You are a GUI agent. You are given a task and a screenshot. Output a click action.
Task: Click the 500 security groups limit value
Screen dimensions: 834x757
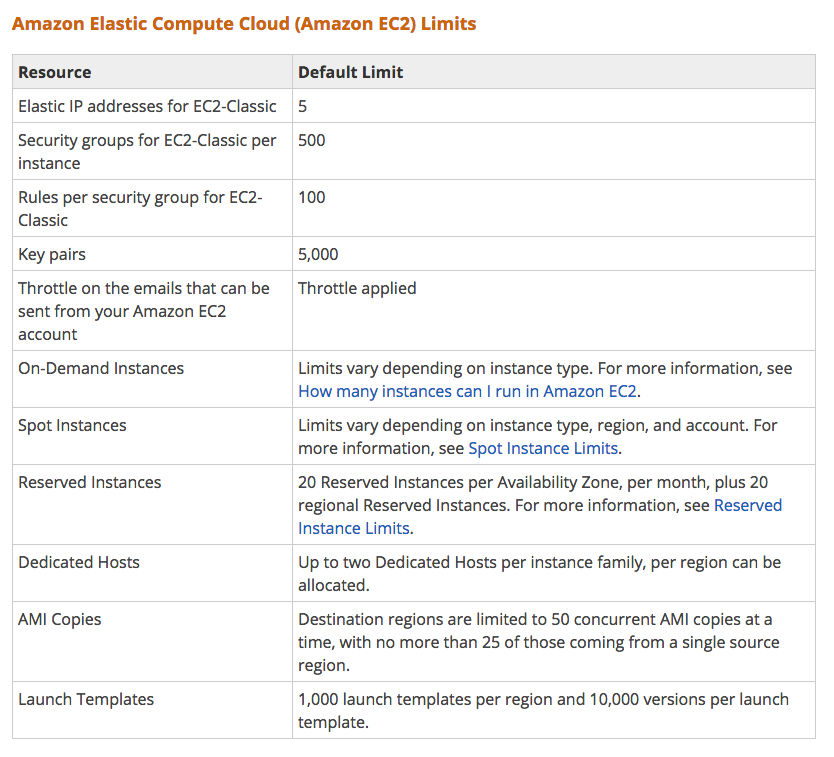(x=312, y=140)
